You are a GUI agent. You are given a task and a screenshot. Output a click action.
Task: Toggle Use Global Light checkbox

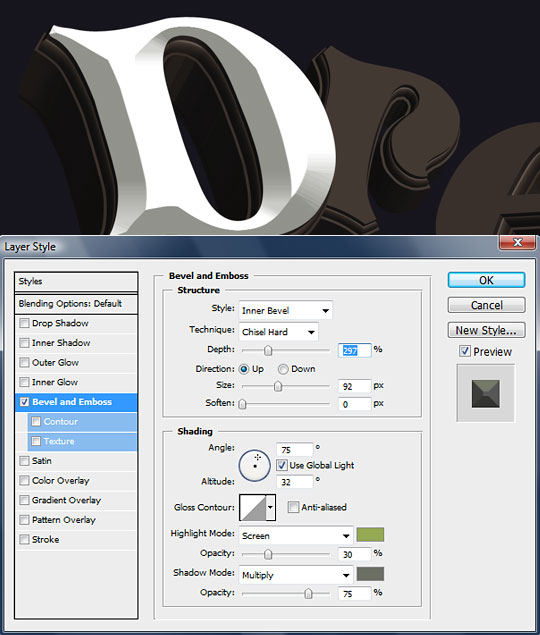(282, 465)
